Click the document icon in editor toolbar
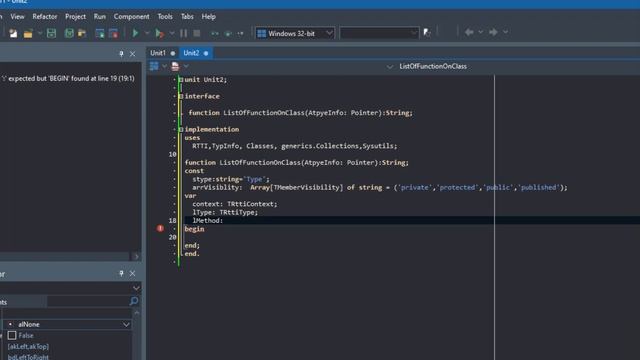 [176, 66]
